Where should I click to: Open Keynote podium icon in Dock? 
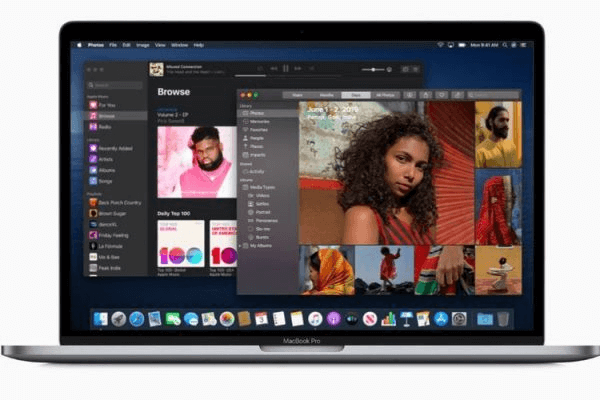click(x=406, y=319)
